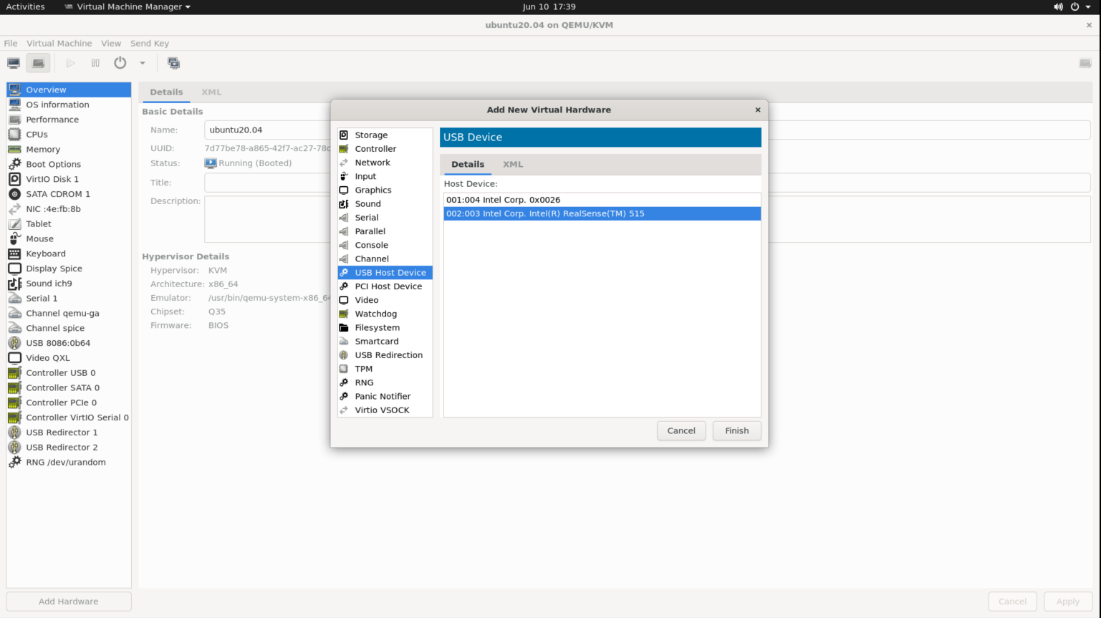Select Video in hardware type list
The height and width of the screenshot is (618, 1101).
[385, 300]
